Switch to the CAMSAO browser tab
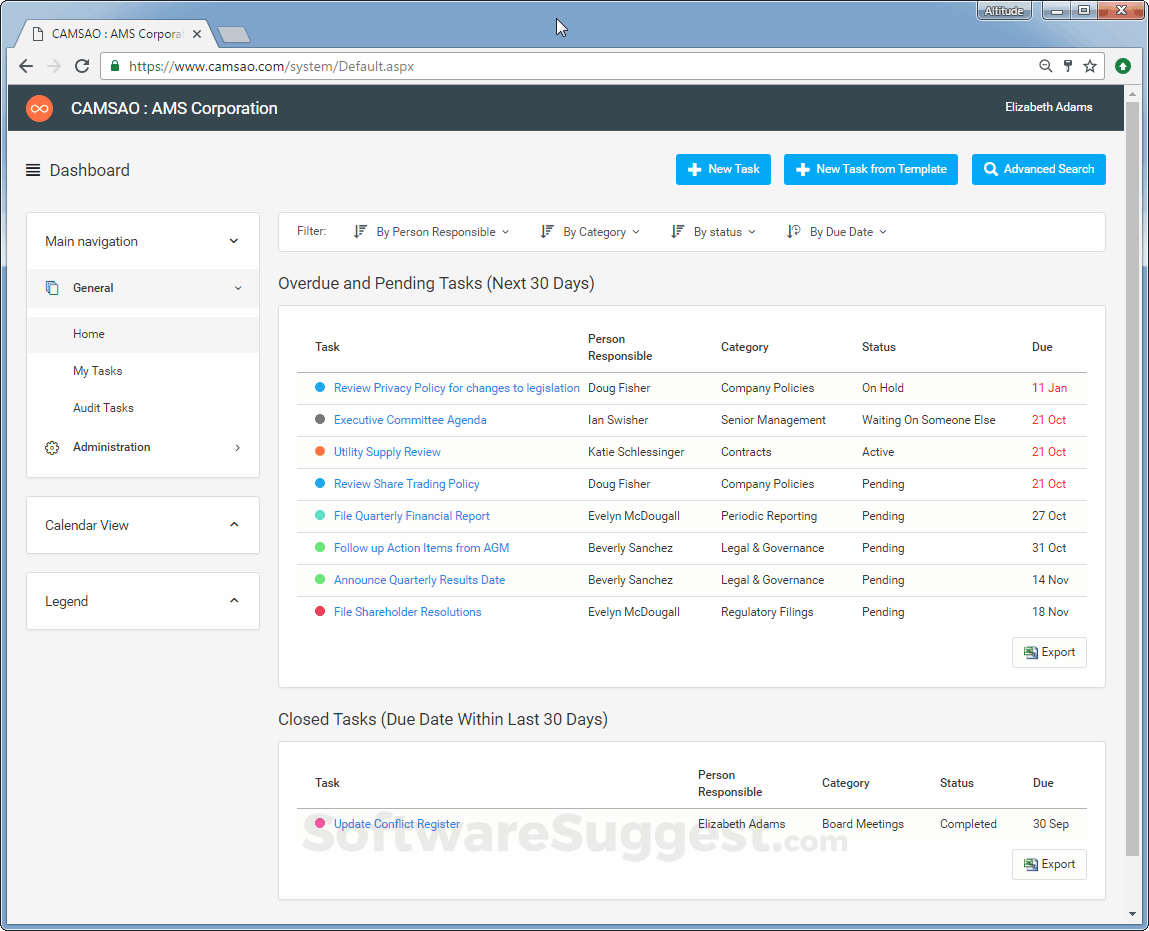This screenshot has width=1149, height=931. pos(110,32)
